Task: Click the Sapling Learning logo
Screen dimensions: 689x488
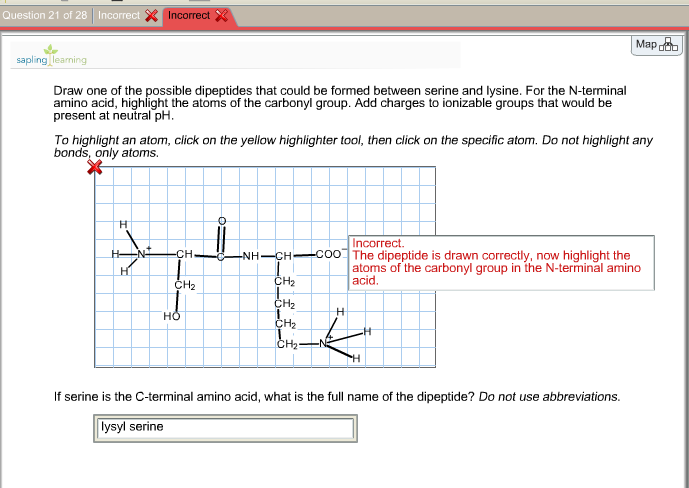Action: (x=51, y=55)
